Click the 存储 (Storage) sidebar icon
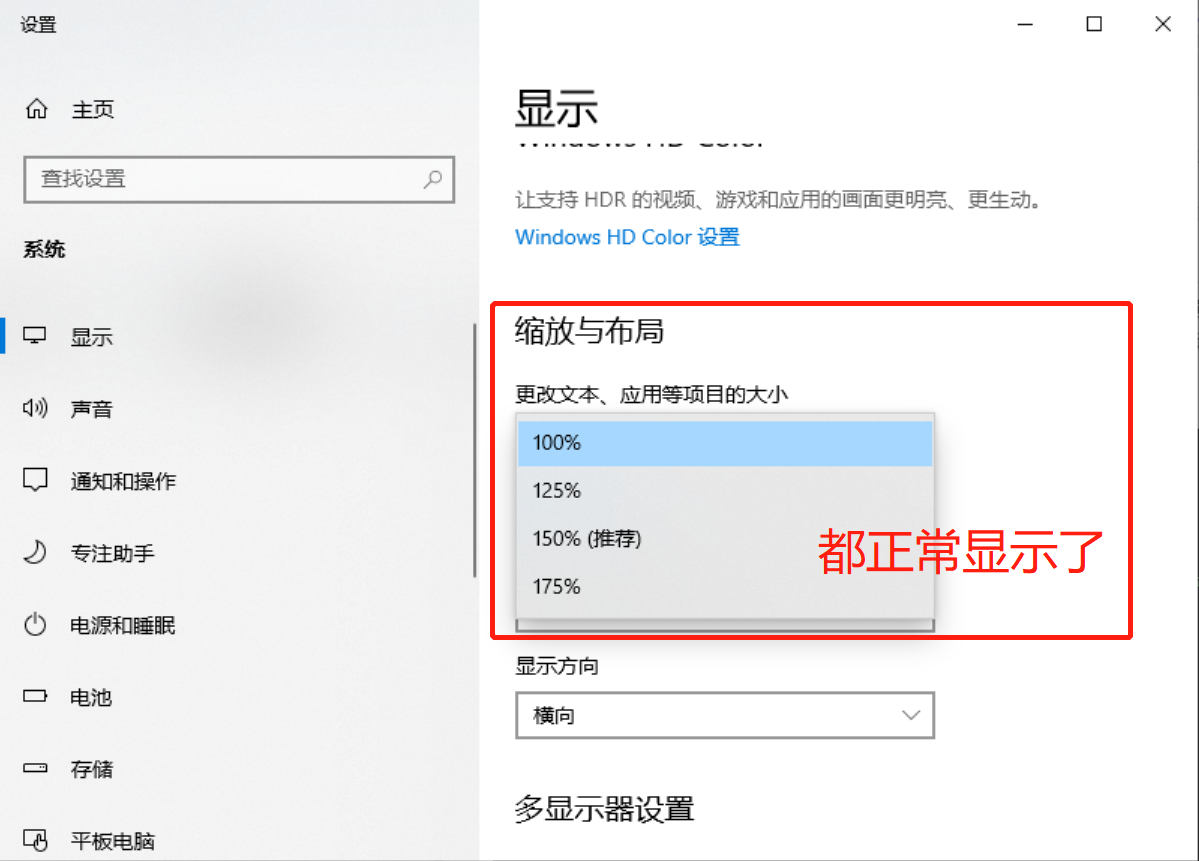The height and width of the screenshot is (861, 1199). click(36, 769)
